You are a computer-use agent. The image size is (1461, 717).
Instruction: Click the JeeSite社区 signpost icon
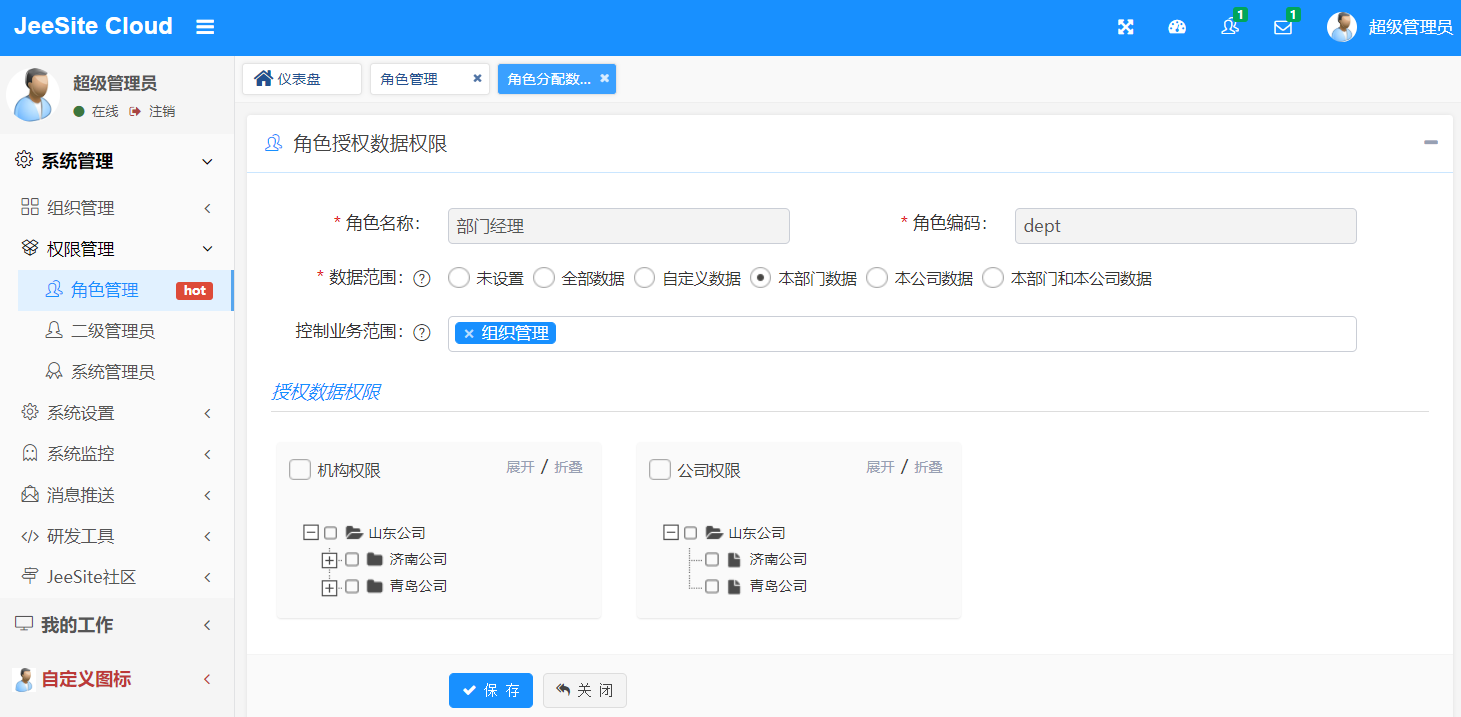pyautogui.click(x=30, y=576)
